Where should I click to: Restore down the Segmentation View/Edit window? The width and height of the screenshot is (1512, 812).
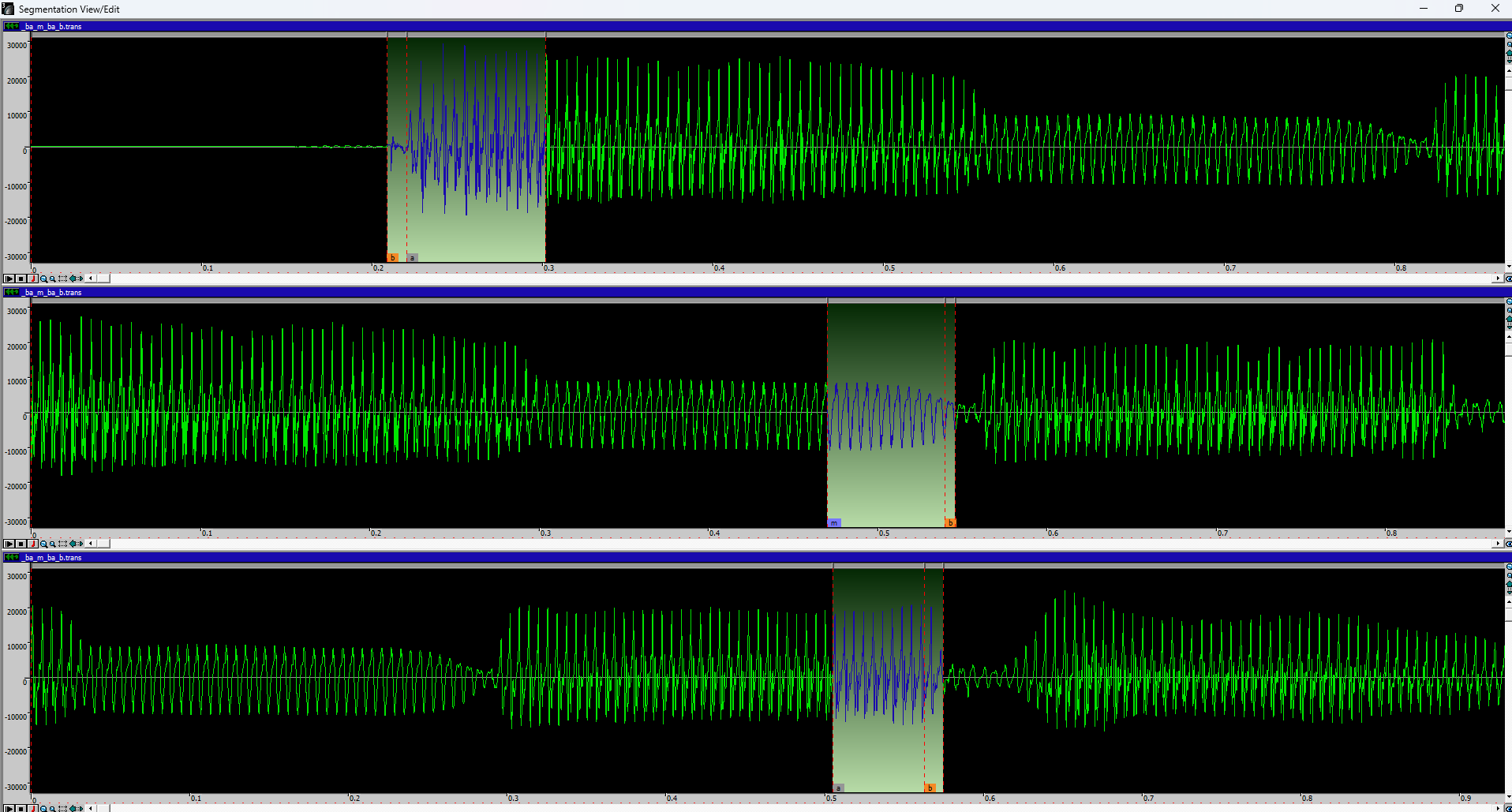click(x=1458, y=9)
